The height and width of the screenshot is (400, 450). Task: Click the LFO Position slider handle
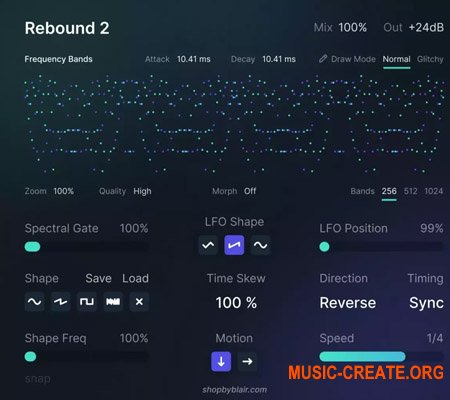[x=324, y=247]
